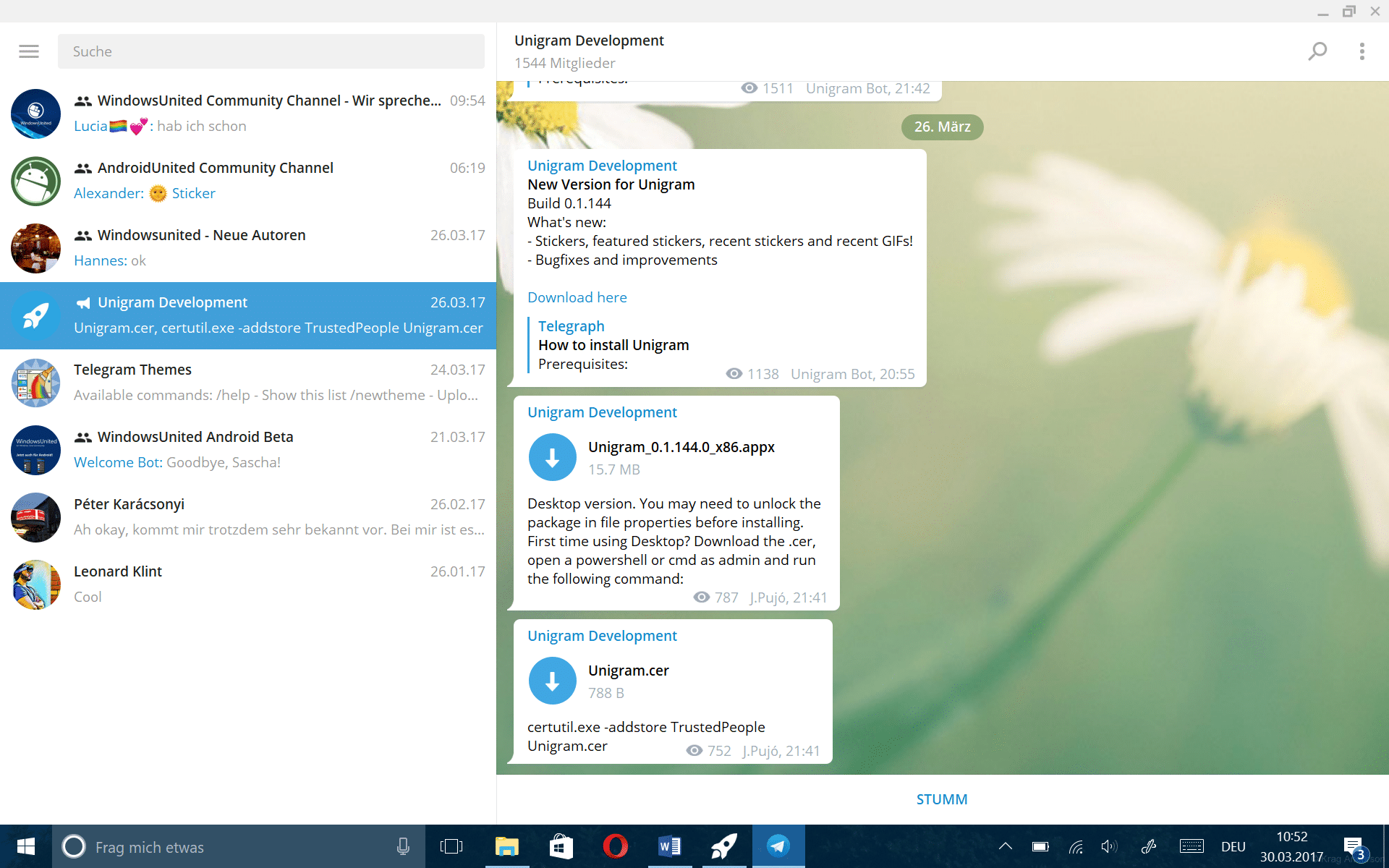Click the Opera browser icon in taskbar

(615, 847)
